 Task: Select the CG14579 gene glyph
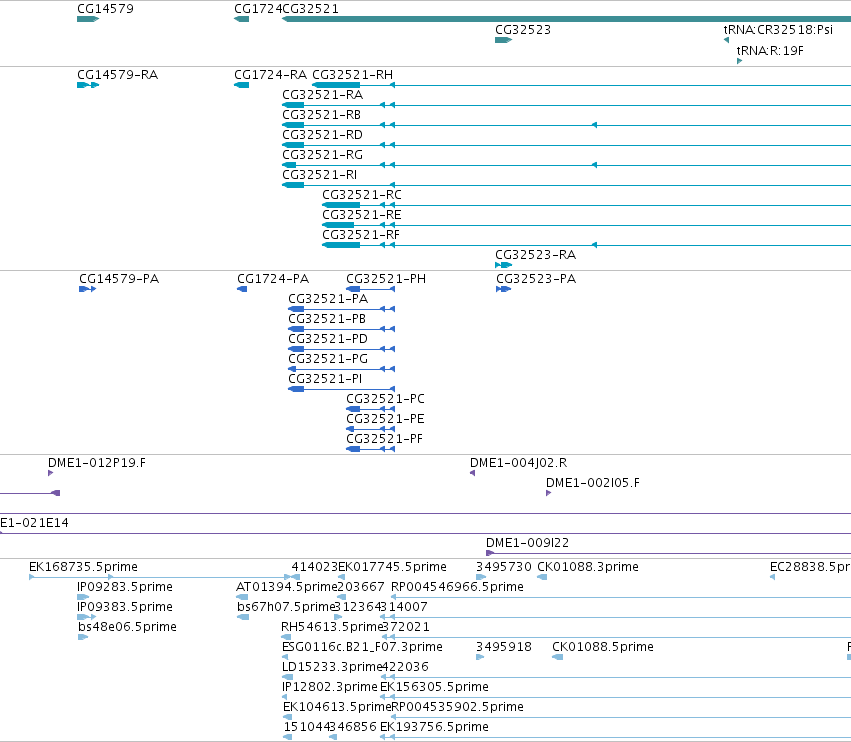click(x=88, y=19)
